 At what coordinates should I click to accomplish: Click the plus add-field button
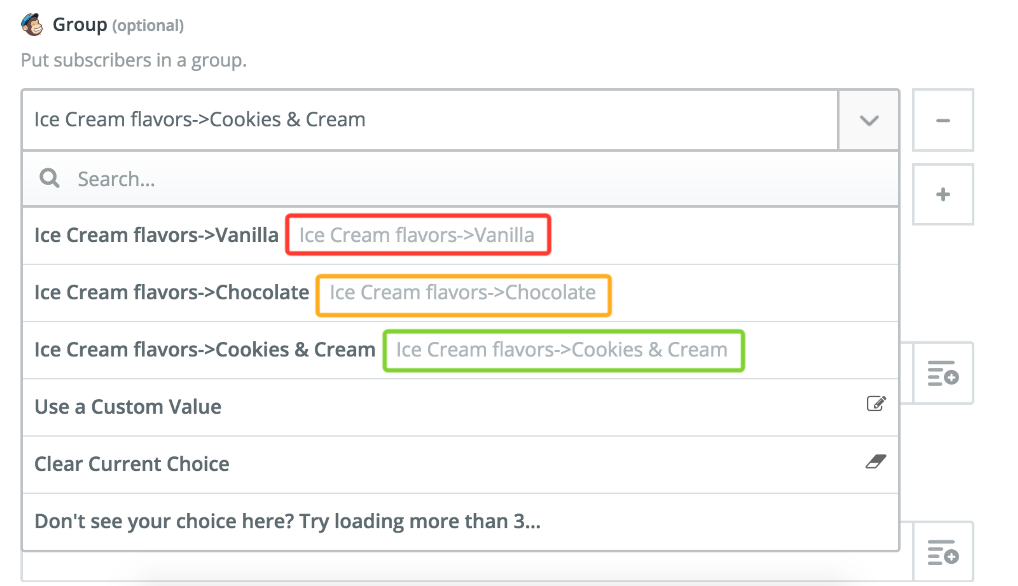pos(943,194)
